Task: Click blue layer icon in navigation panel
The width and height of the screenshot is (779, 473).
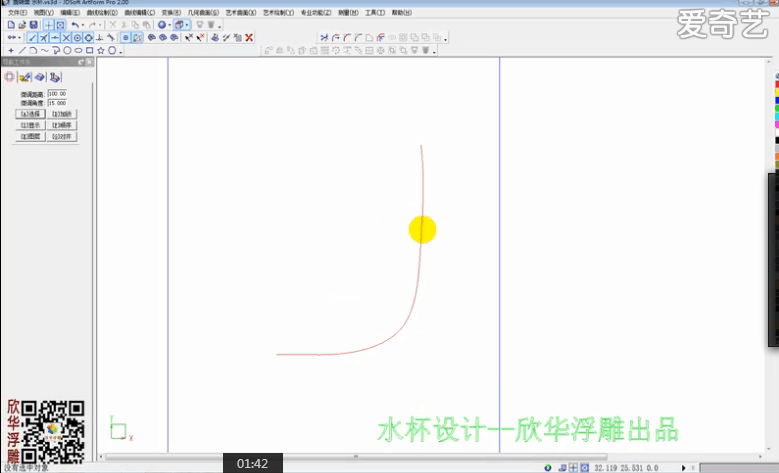Action: point(40,77)
